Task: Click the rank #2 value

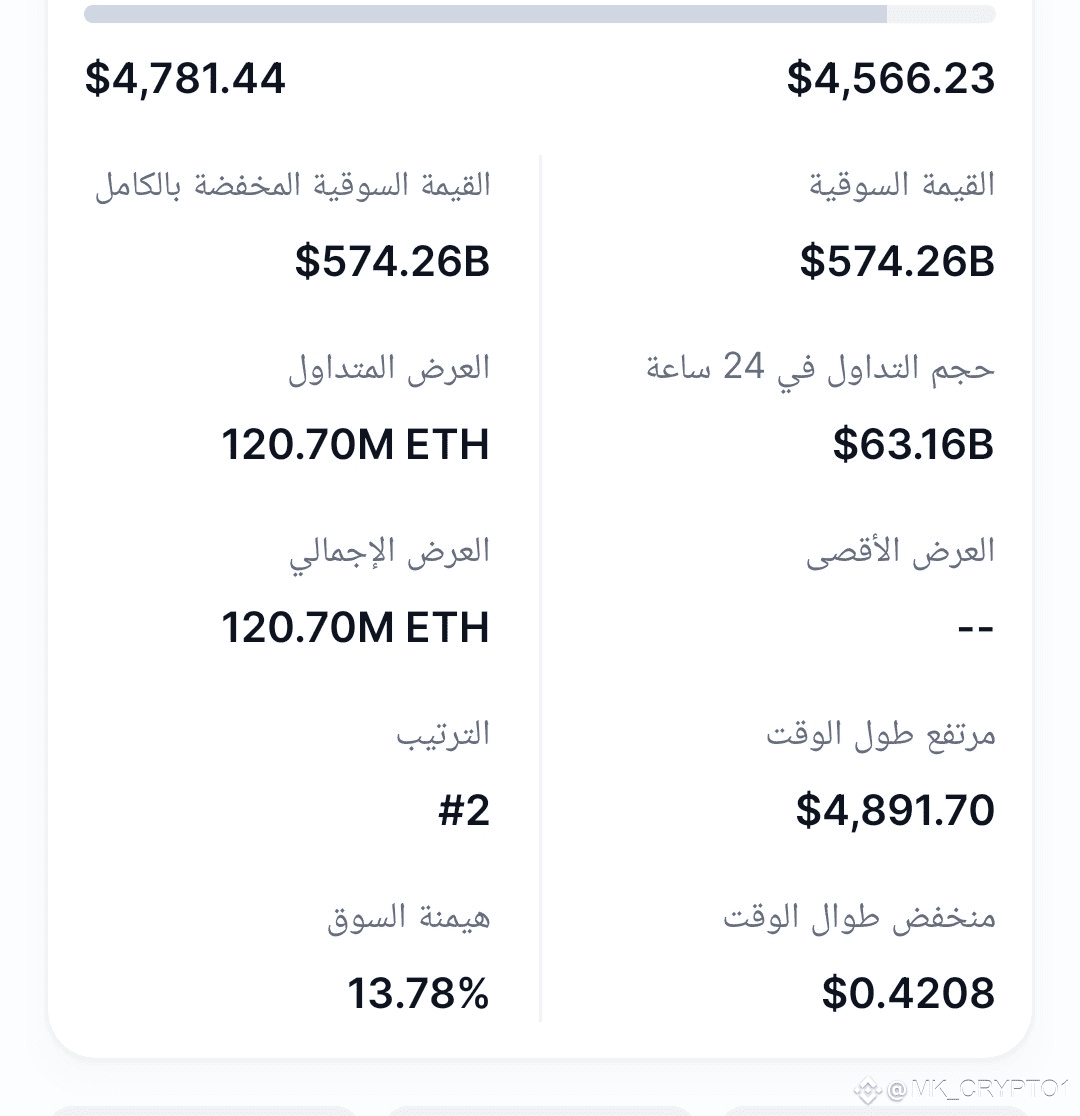Action: pos(464,811)
